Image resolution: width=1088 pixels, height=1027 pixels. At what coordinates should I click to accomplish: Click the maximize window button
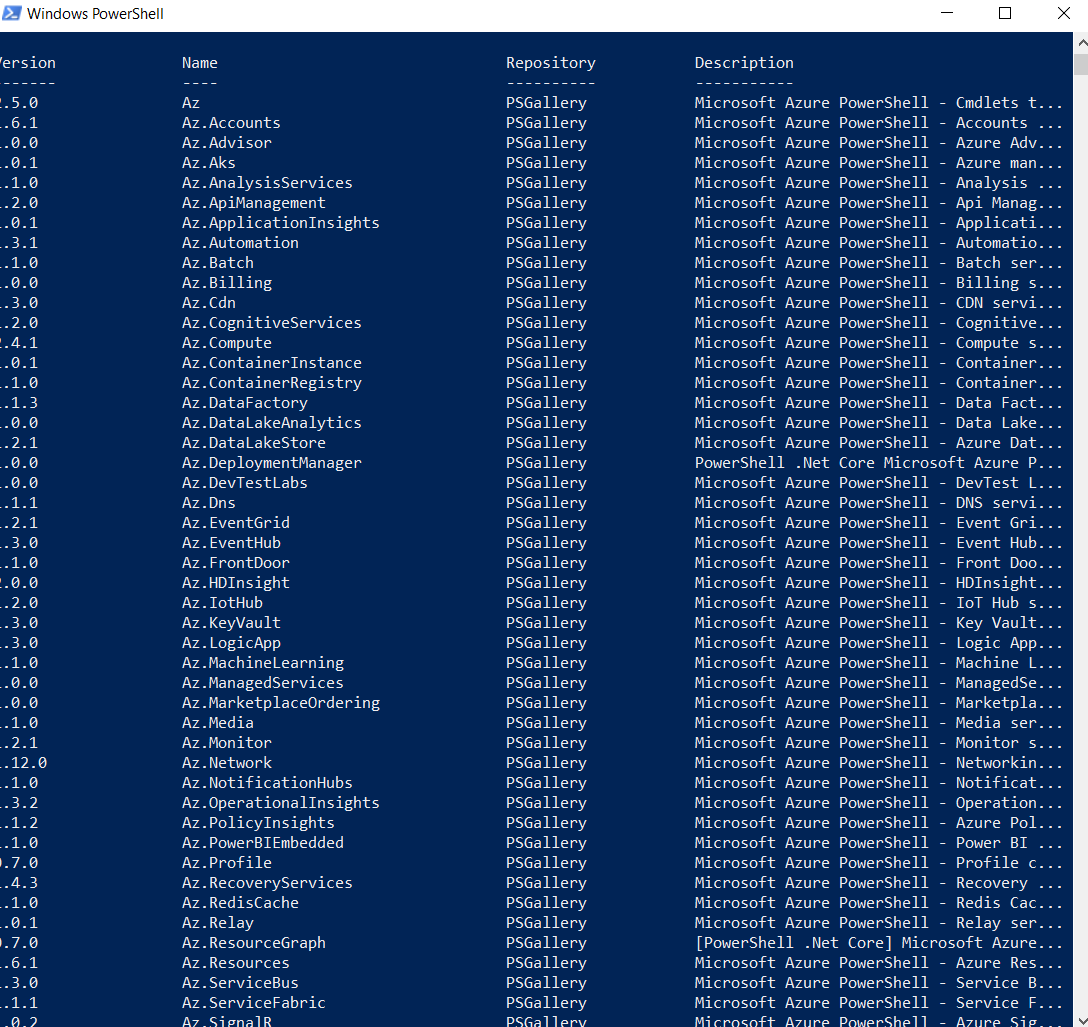(x=1005, y=13)
